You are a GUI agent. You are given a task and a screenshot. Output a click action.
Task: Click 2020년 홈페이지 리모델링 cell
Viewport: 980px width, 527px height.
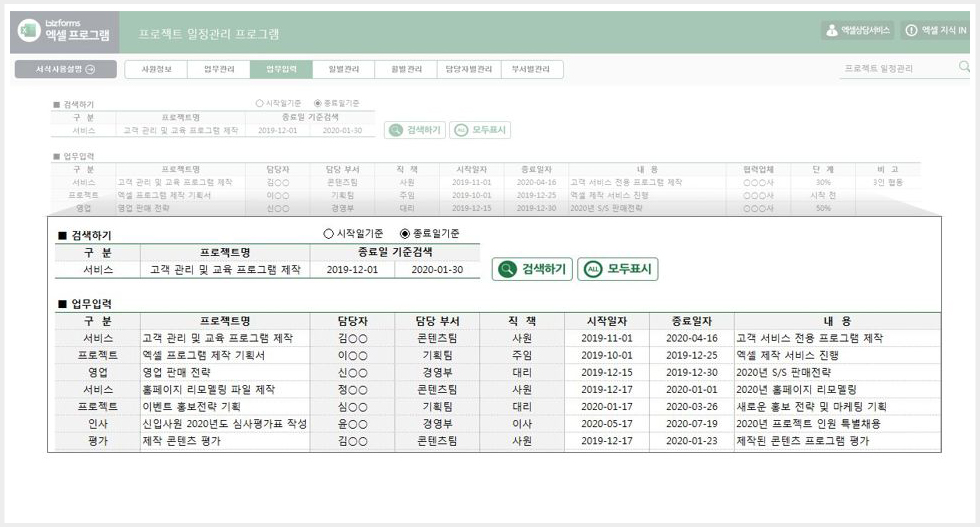pyautogui.click(x=838, y=389)
